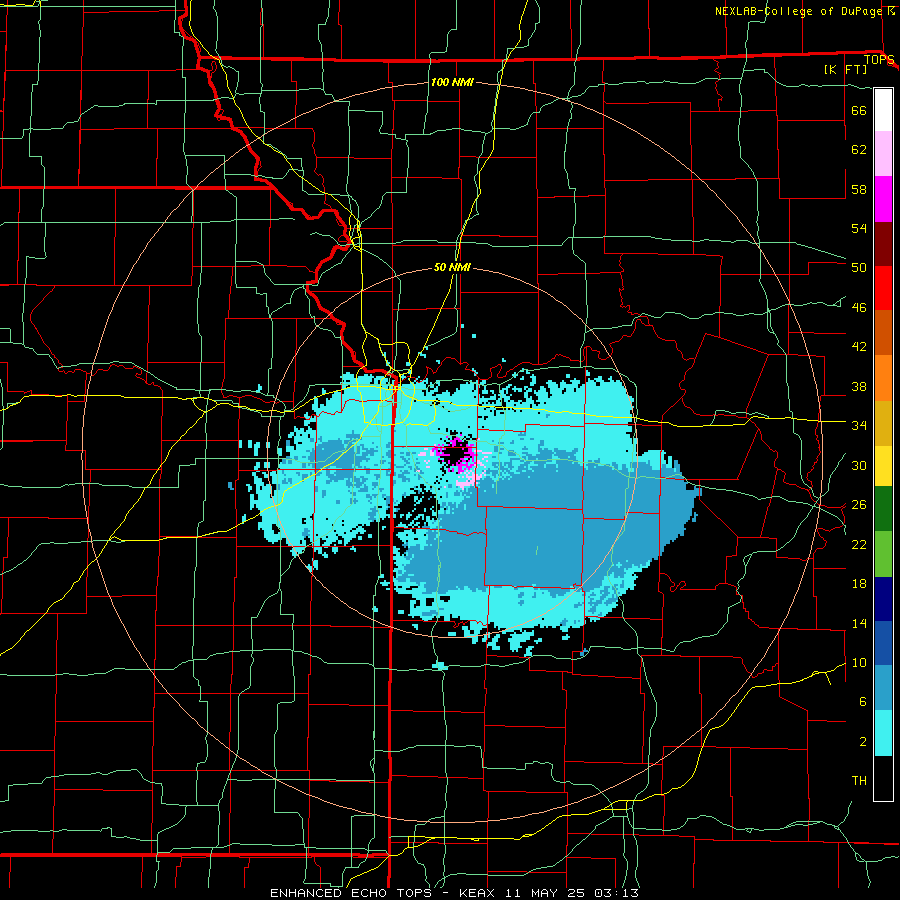Click the legend value 66
900x900 pixels.
click(859, 110)
